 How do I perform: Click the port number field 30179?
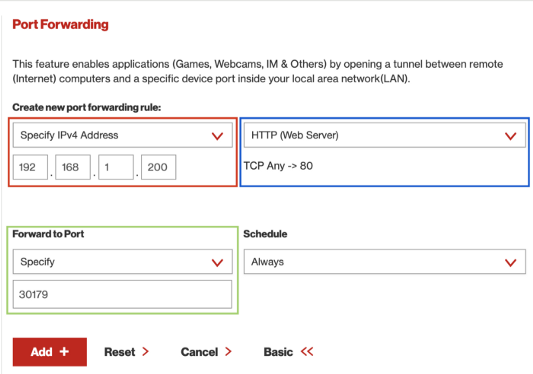122,294
